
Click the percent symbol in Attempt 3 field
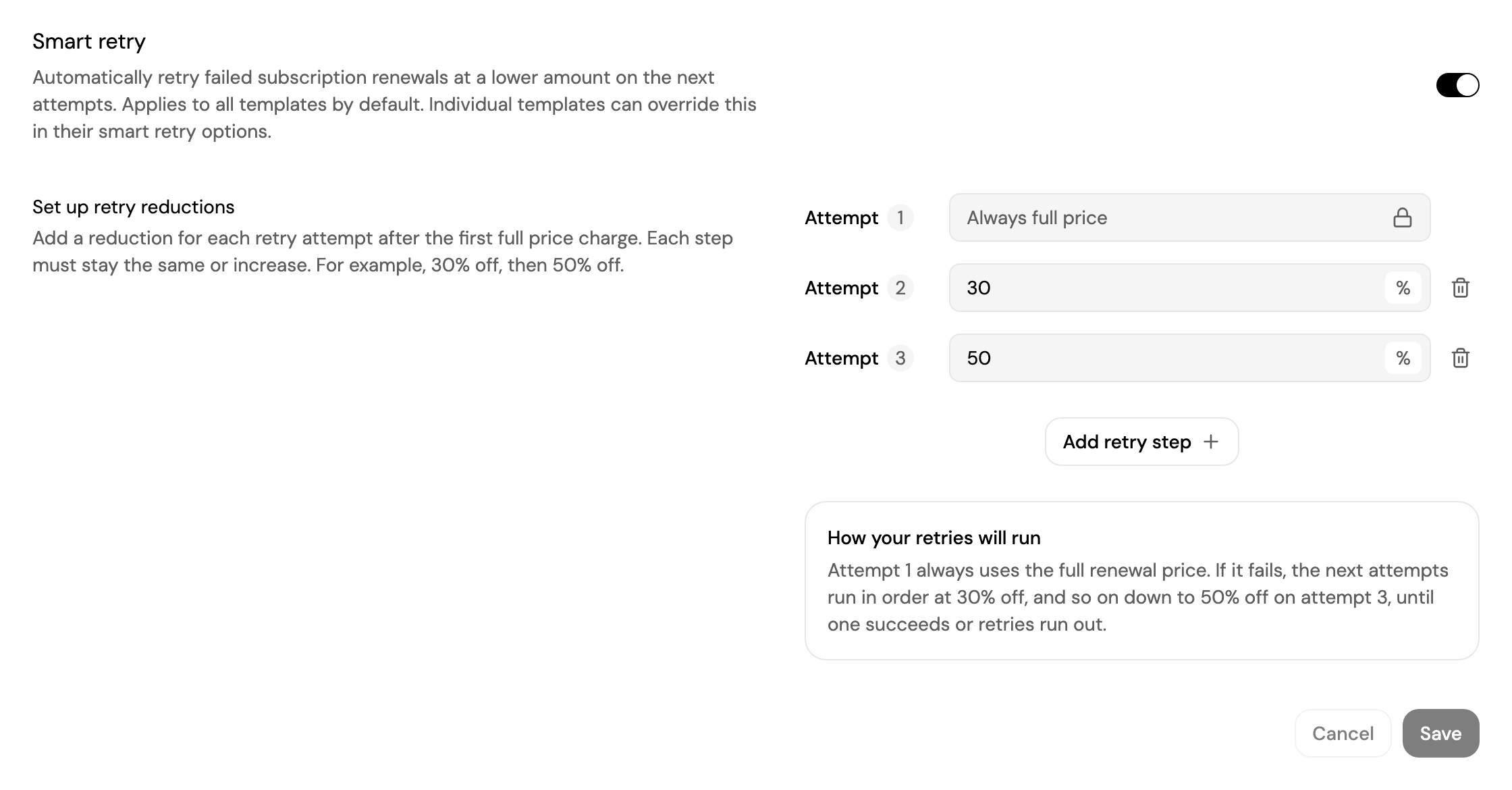click(1403, 358)
